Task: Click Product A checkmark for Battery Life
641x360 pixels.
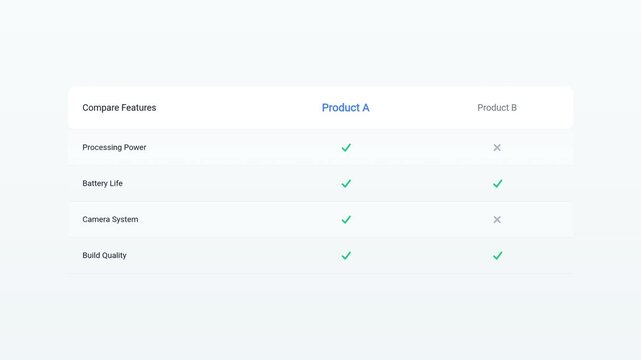Action: coord(346,183)
